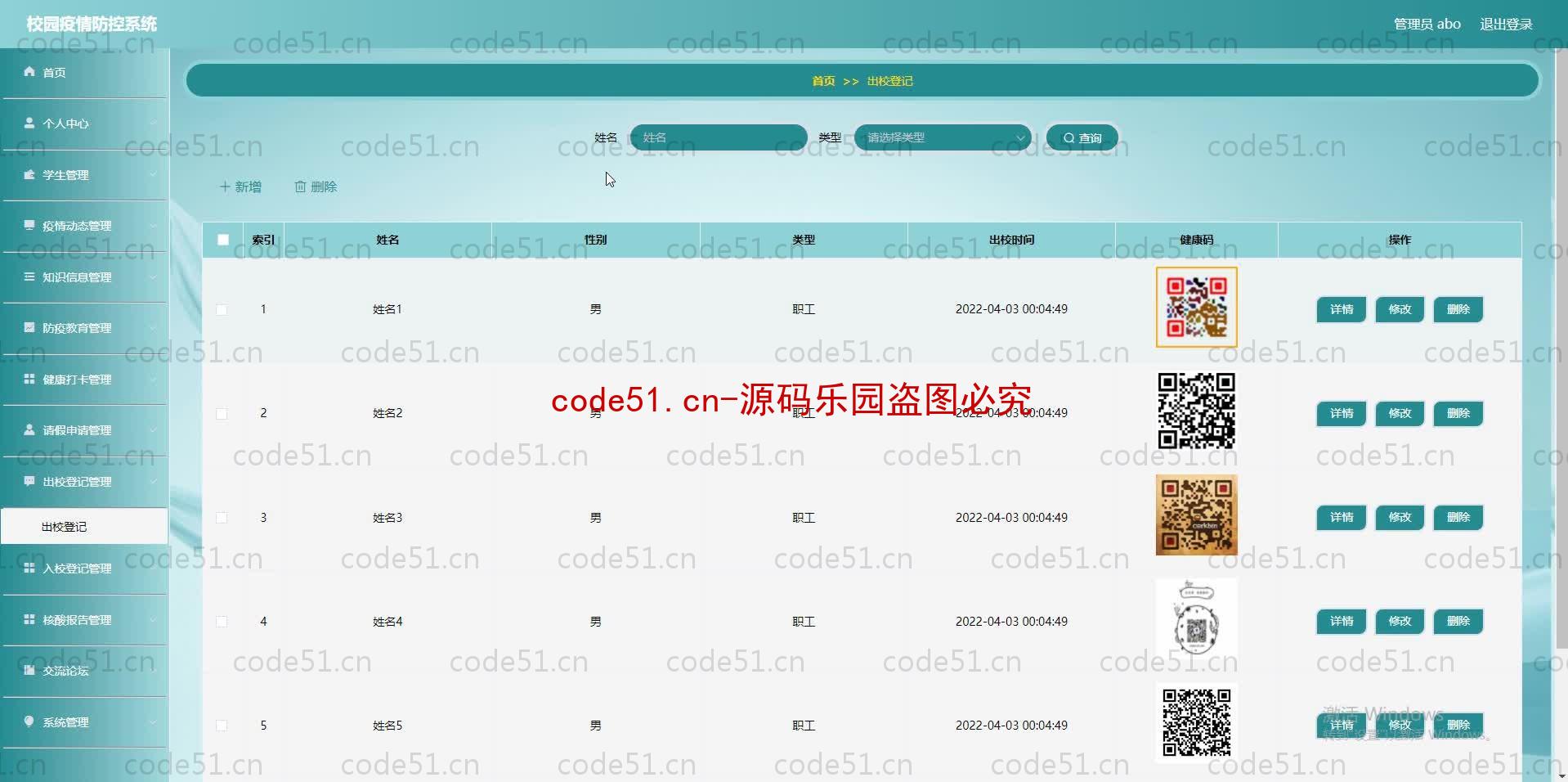
Task: Expand the 疫情动态管理 menu arrow
Action: 153,225
